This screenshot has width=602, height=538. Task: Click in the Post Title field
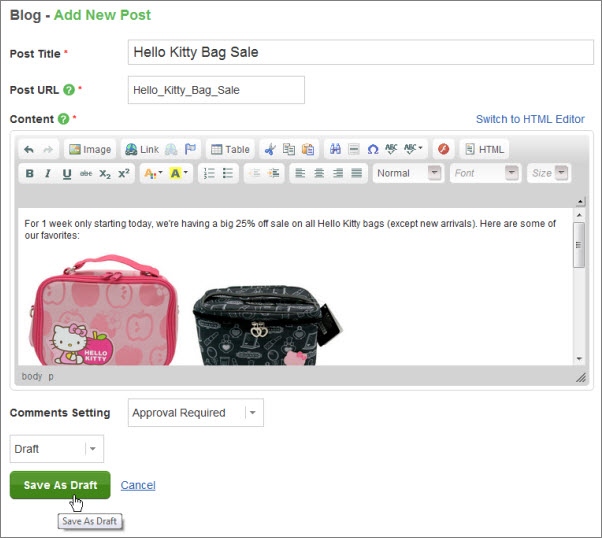pos(361,52)
